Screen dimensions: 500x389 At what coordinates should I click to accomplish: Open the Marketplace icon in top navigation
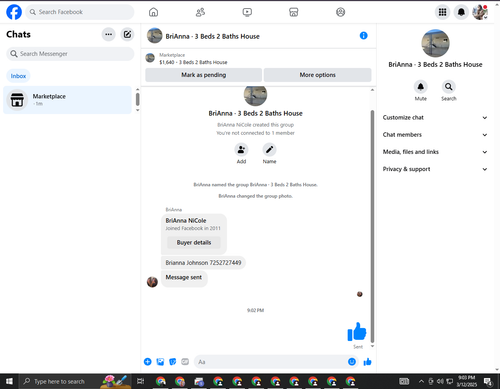pos(294,12)
